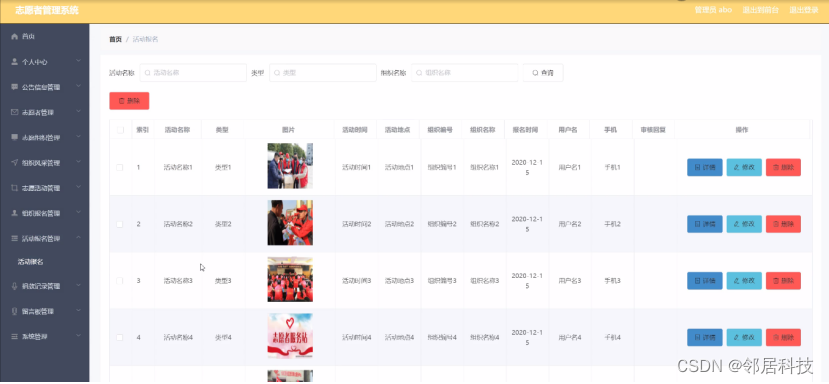
Task: Click the 志愿者管理系统 title in header
Action: (47, 10)
